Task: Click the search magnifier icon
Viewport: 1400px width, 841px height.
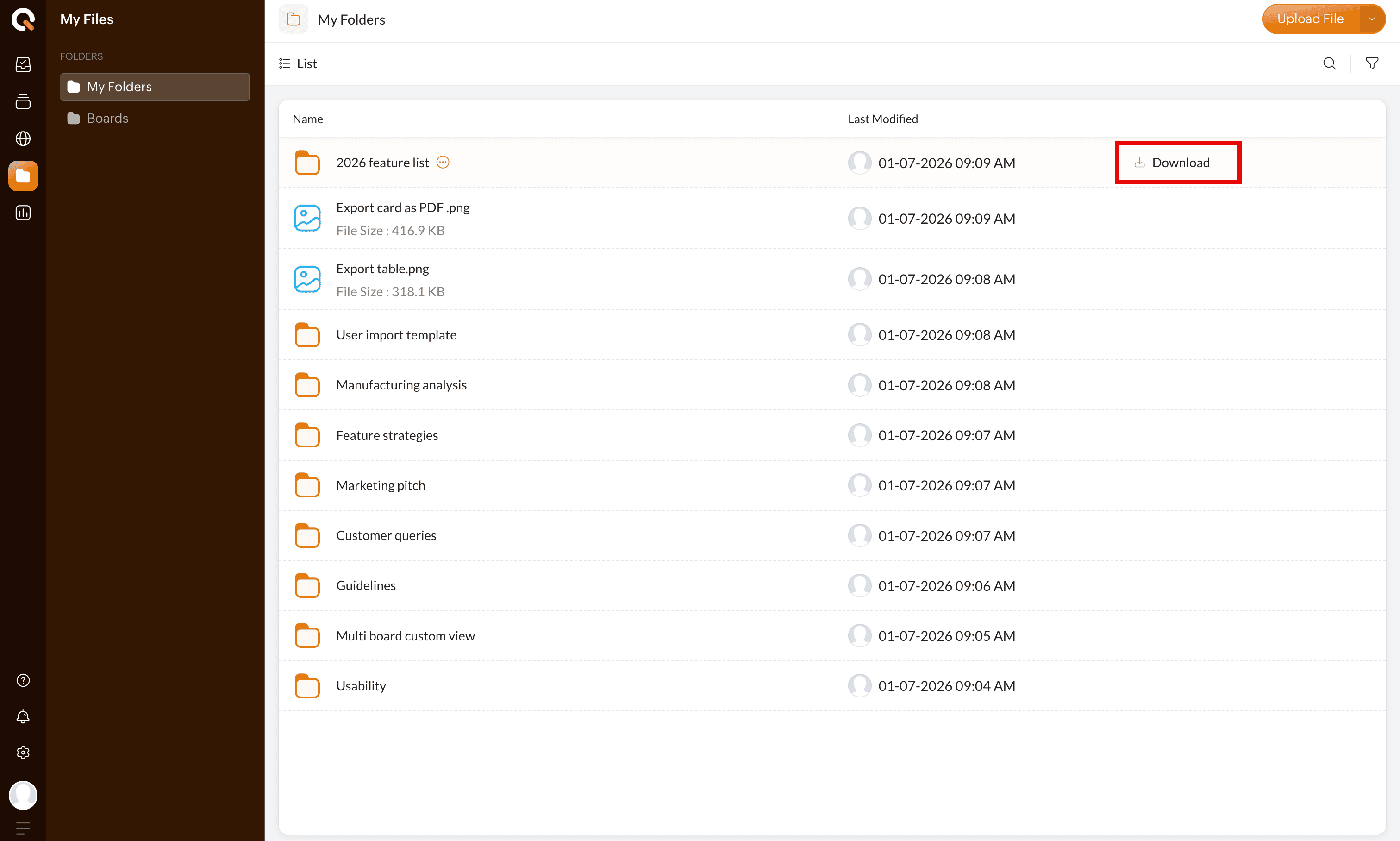Action: (x=1329, y=63)
